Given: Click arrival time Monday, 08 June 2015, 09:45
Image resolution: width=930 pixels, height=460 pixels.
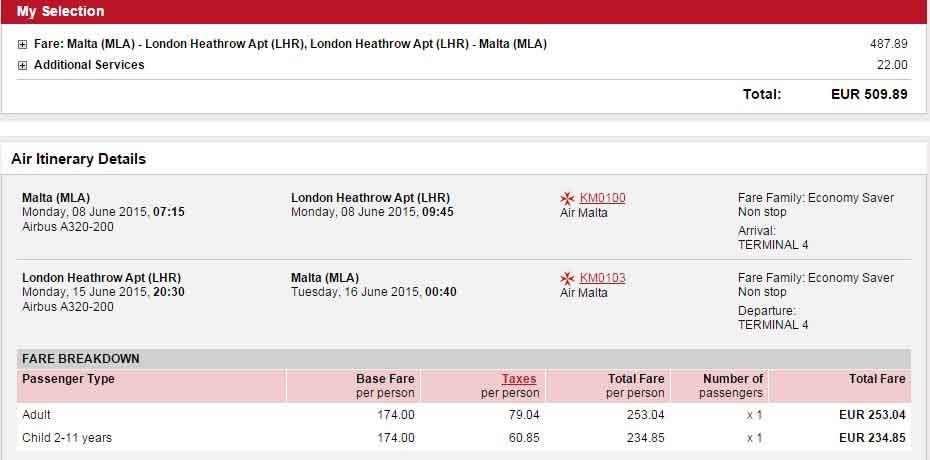Looking at the screenshot, I should (x=372, y=212).
